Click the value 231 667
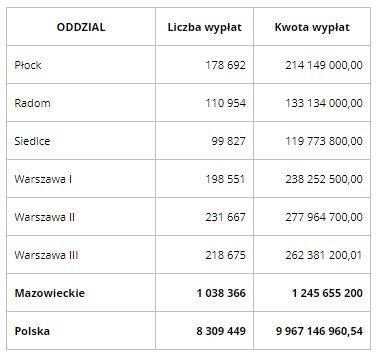The image size is (379, 360). point(225,217)
